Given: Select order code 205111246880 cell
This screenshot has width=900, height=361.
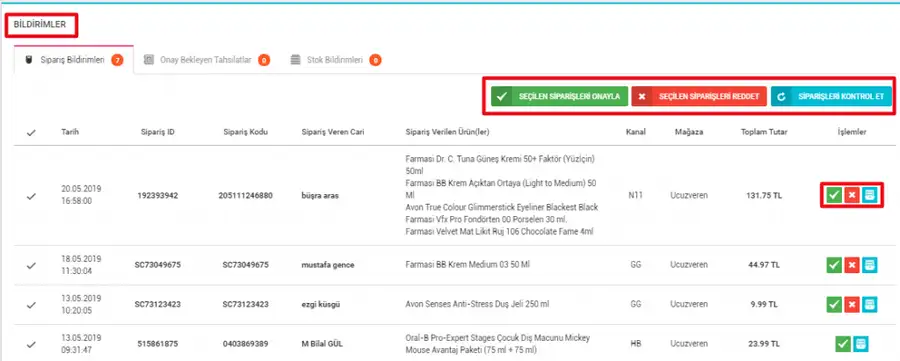Looking at the screenshot, I should click(245, 196).
